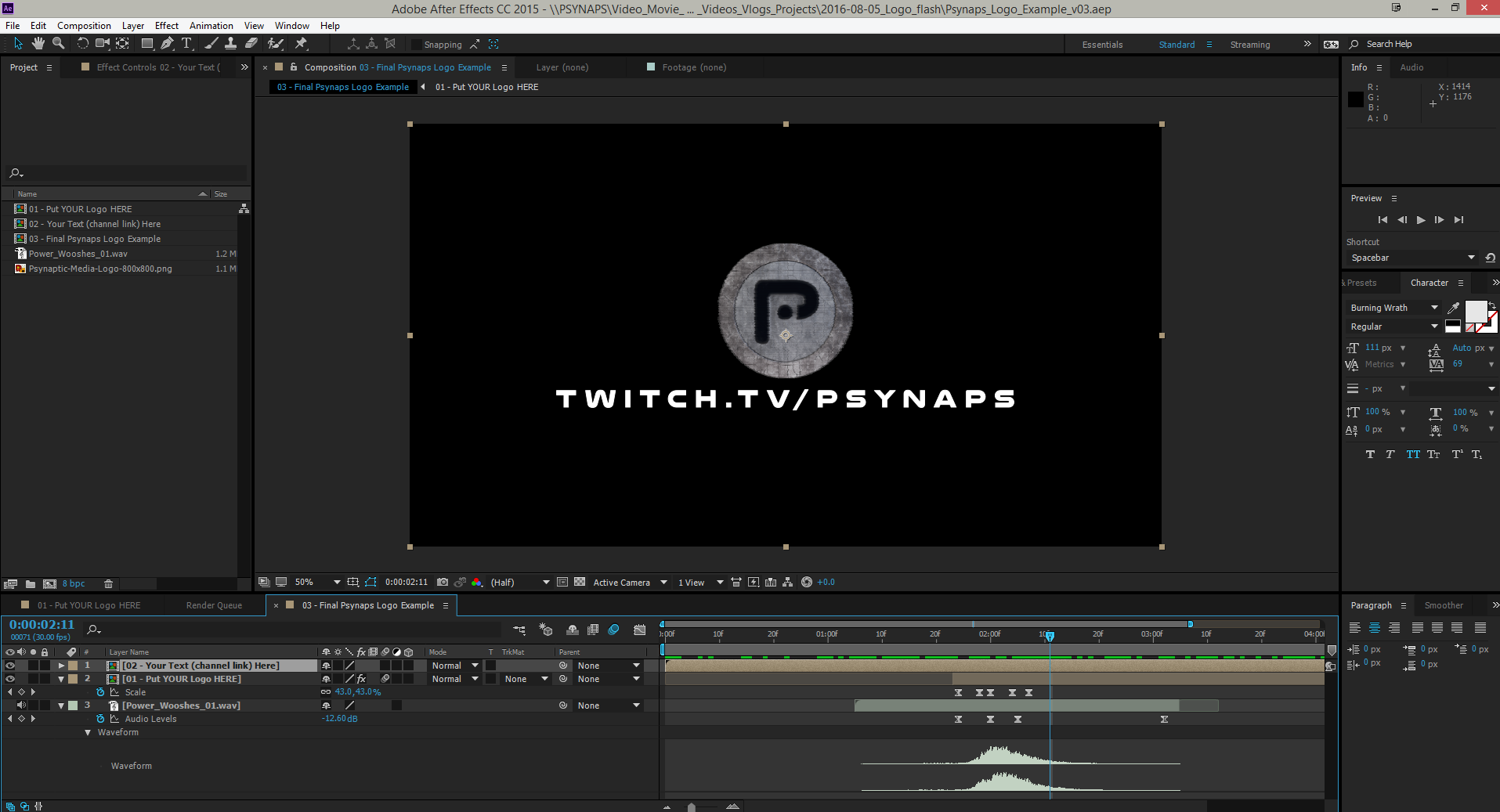The height and width of the screenshot is (812, 1500).
Task: Open the Graph Editor in timeline
Action: [640, 630]
